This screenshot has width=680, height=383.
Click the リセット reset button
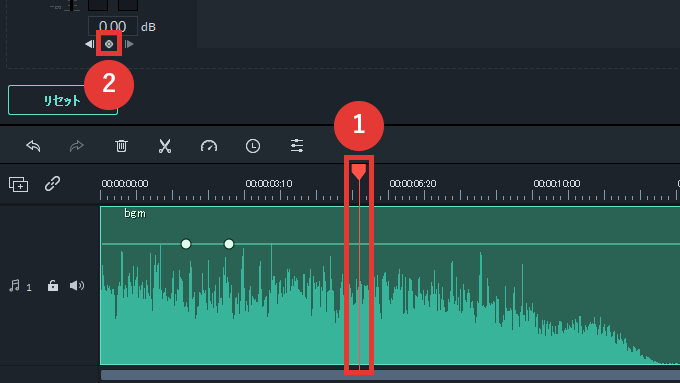click(x=63, y=100)
